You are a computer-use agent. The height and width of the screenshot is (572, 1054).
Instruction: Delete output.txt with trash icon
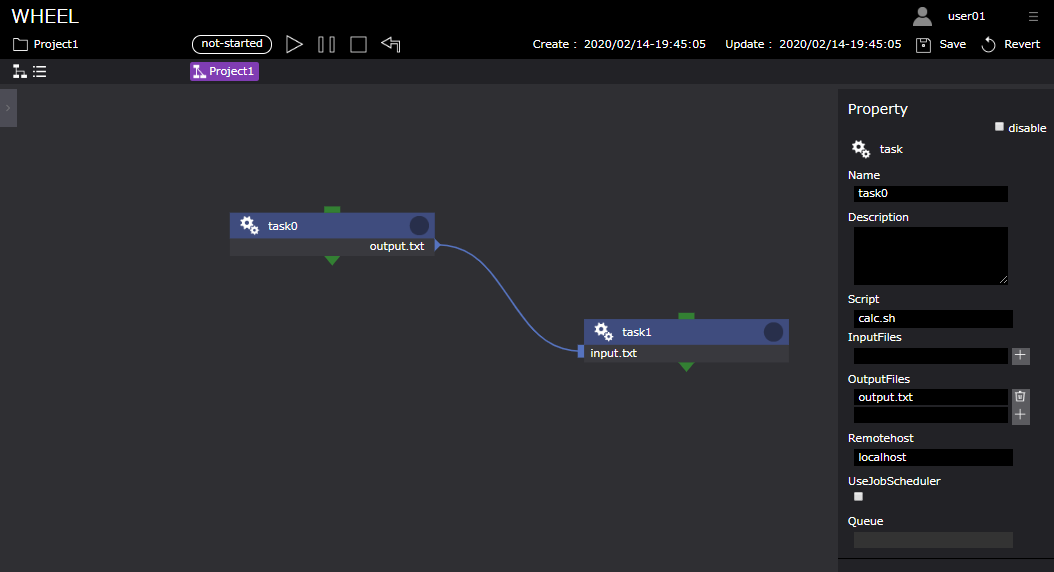coord(1020,397)
